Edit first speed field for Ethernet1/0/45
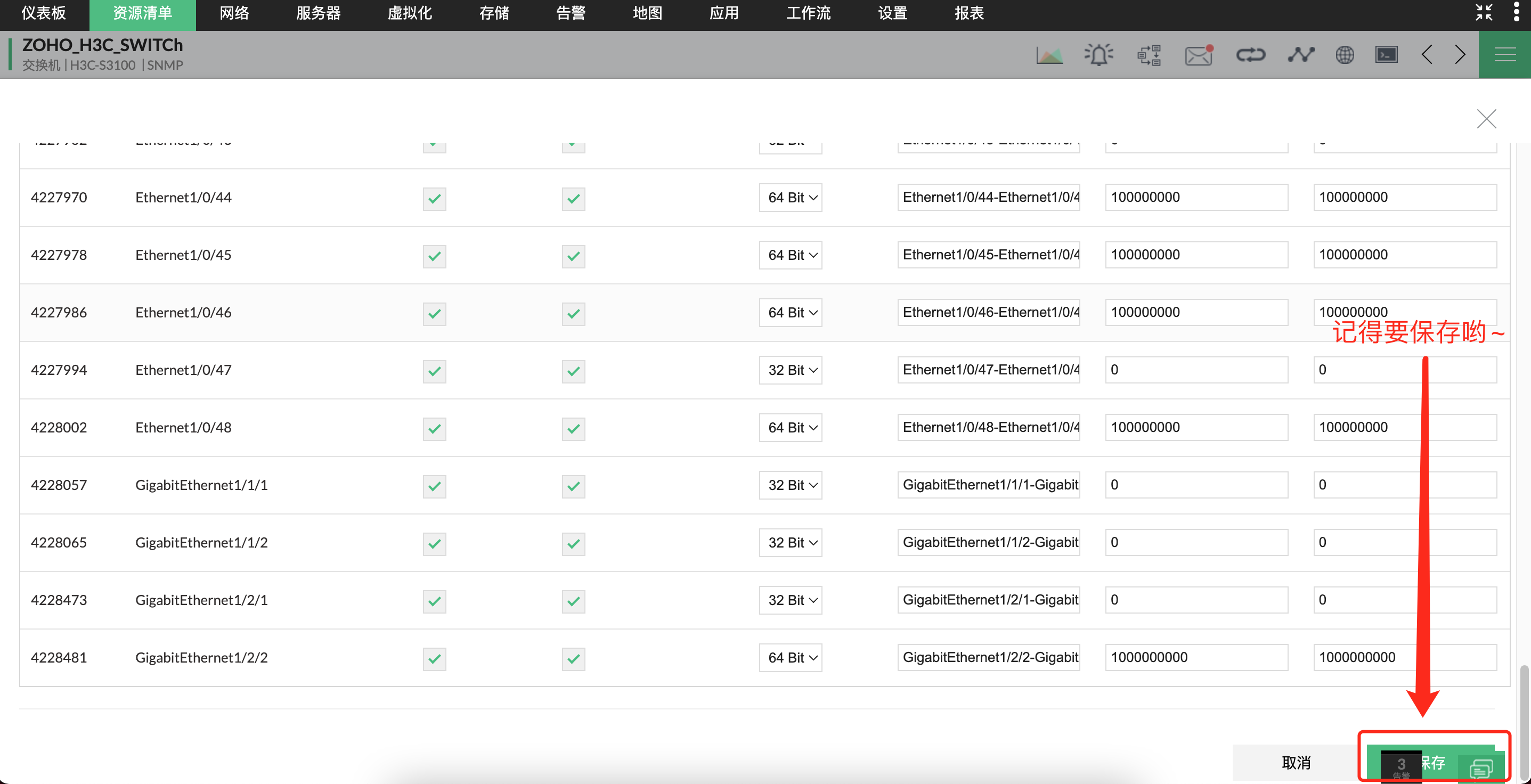Image resolution: width=1531 pixels, height=784 pixels. coord(1196,255)
